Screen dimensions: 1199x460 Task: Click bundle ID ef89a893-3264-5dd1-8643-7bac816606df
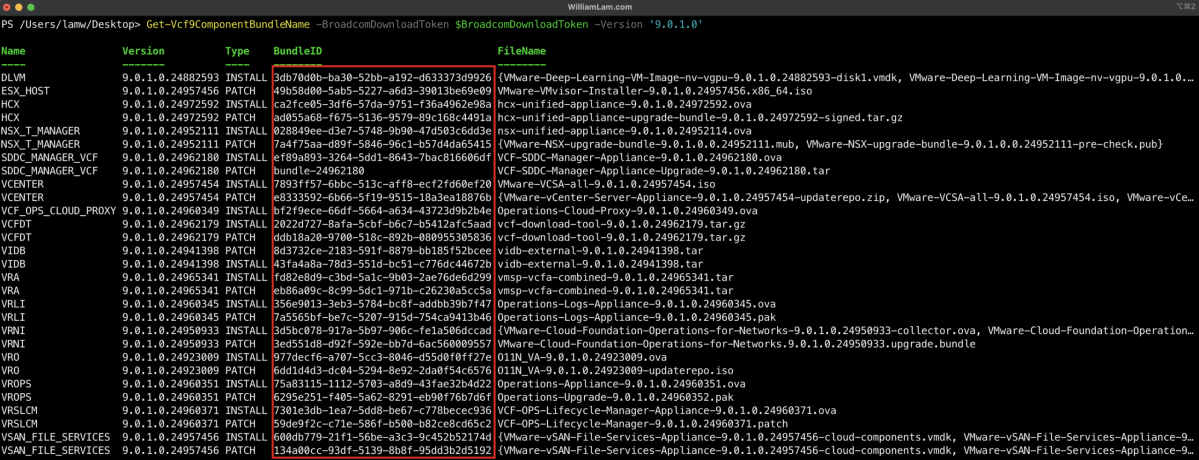(382, 157)
